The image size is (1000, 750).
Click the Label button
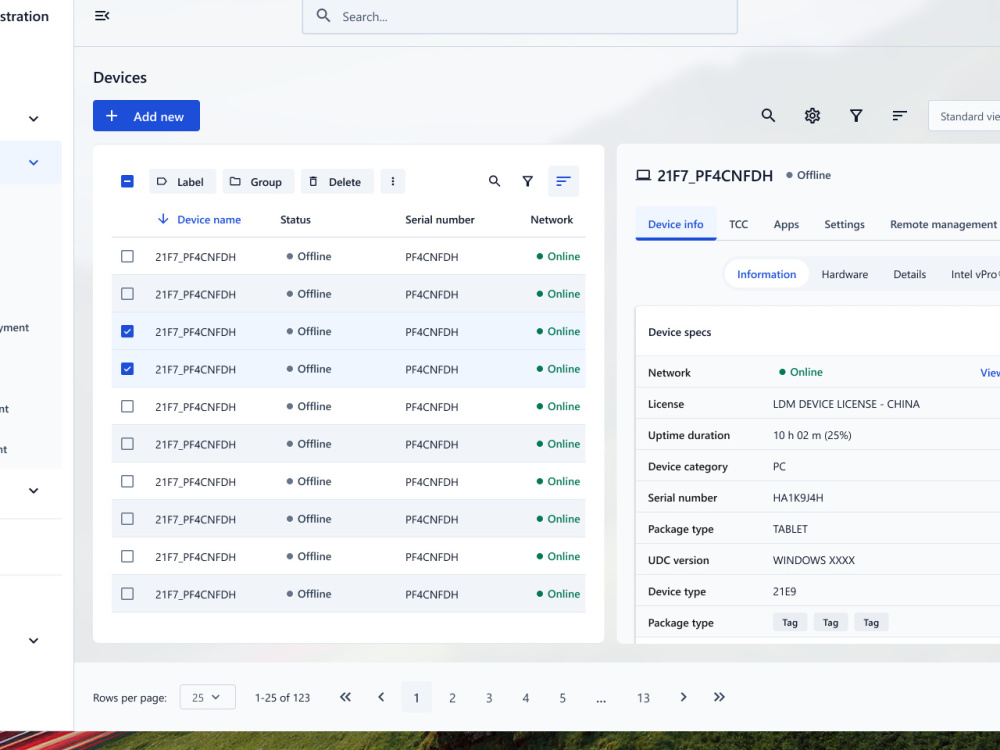click(182, 182)
